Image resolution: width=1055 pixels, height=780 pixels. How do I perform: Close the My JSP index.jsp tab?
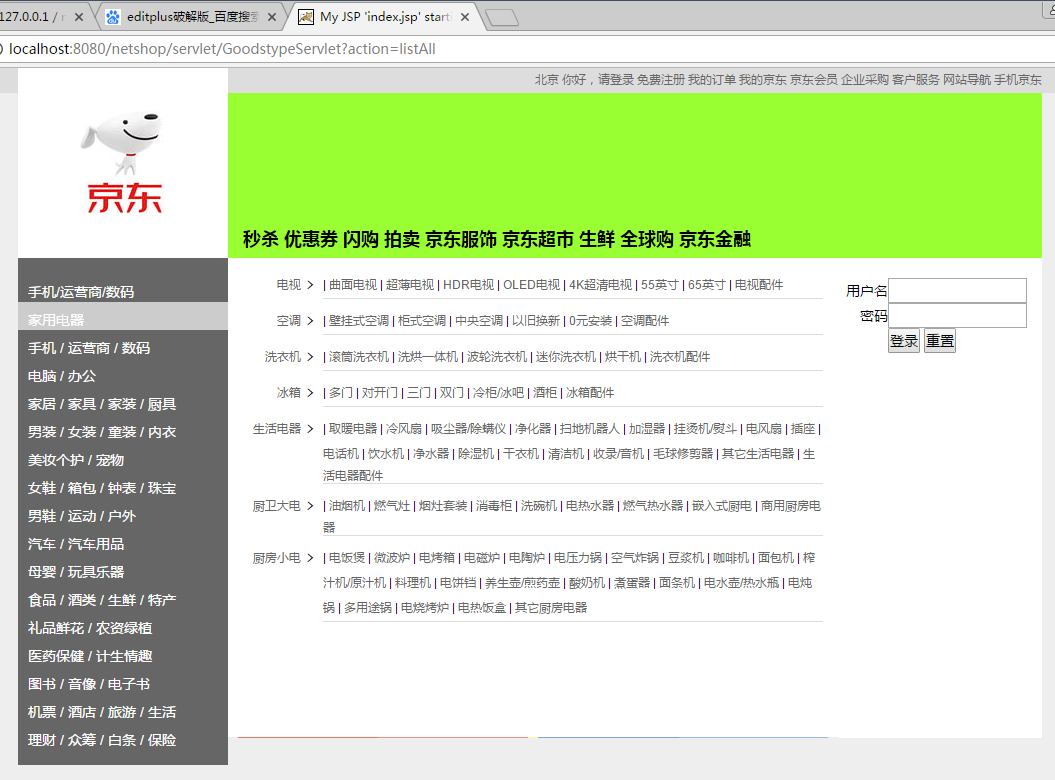(x=465, y=17)
